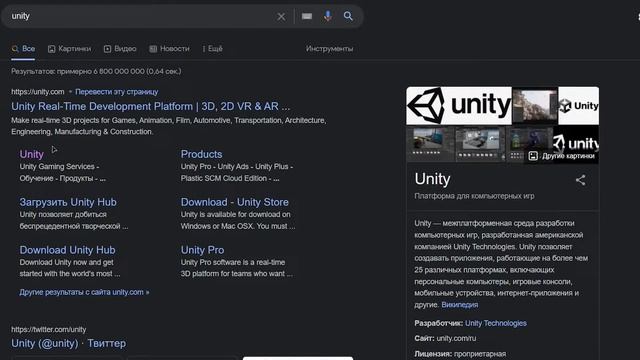The image size is (640, 360).
Task: Open Unity Real-Time Development Platform result
Action: point(151,107)
